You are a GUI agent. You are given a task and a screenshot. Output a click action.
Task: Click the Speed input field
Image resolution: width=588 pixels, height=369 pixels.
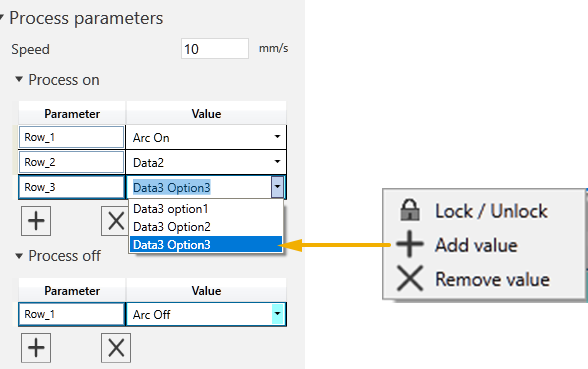pos(215,49)
